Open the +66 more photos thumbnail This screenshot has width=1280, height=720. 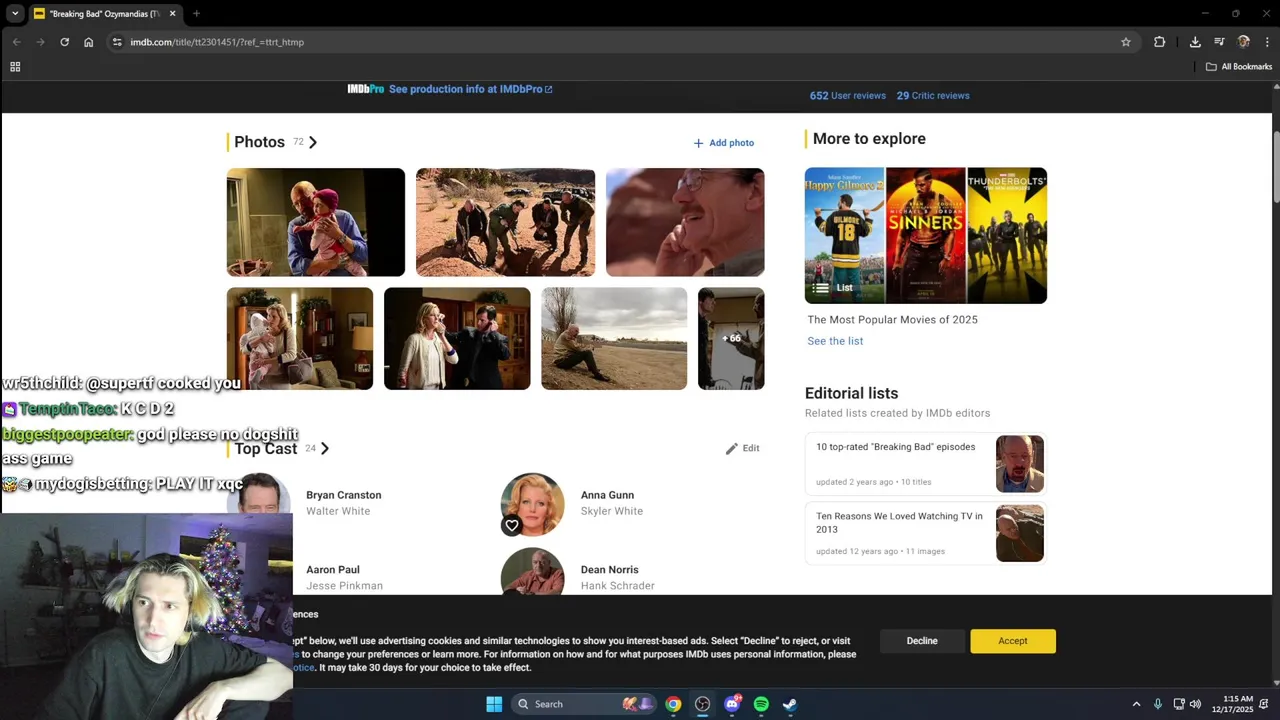tap(731, 339)
